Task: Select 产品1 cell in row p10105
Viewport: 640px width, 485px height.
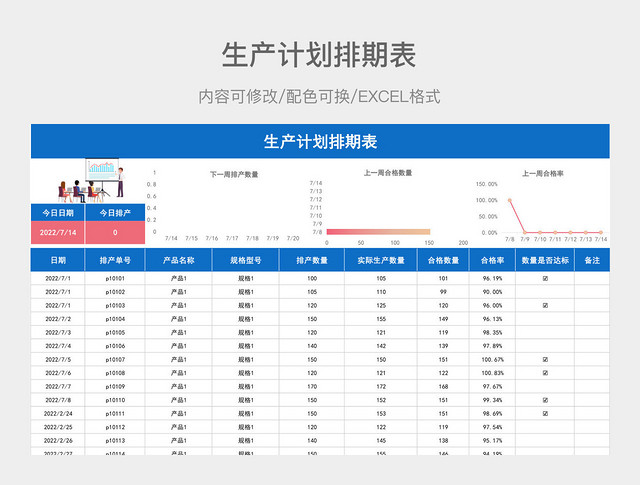Action: [179, 332]
